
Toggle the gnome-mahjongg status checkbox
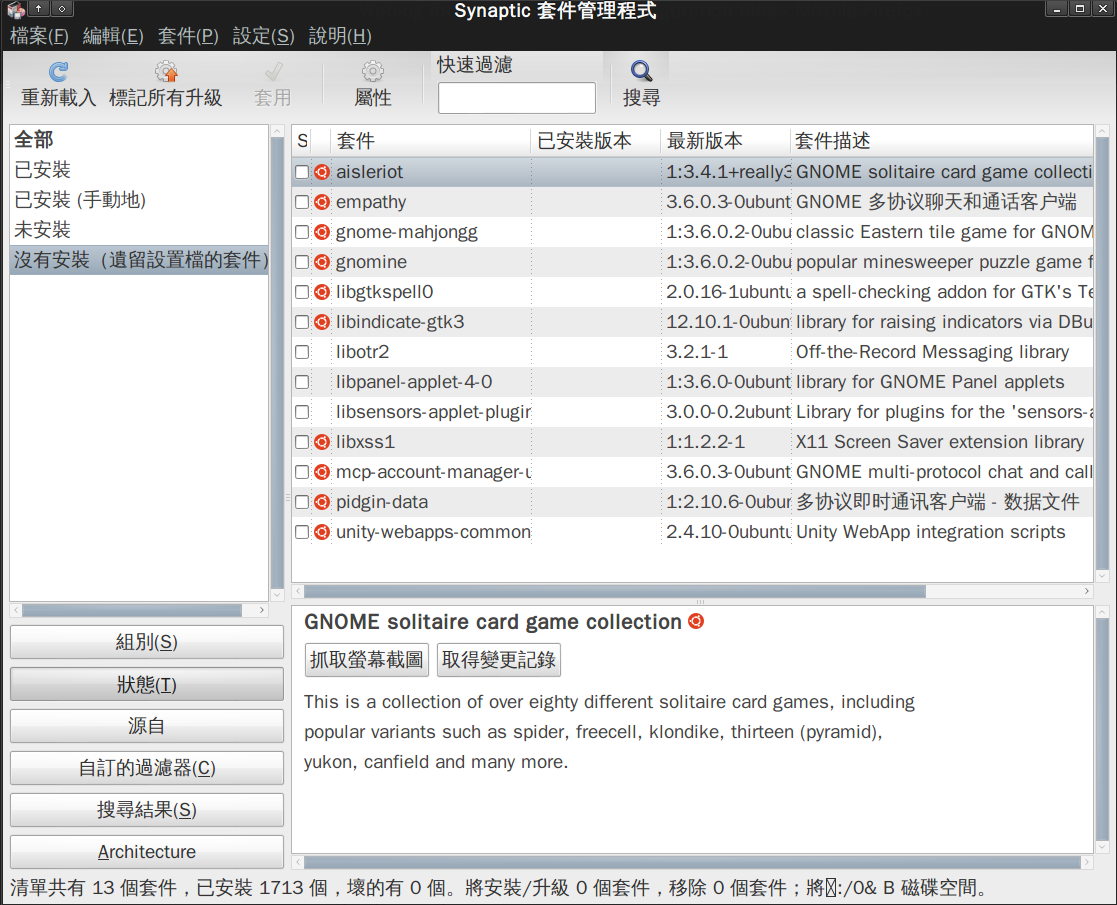(x=302, y=232)
